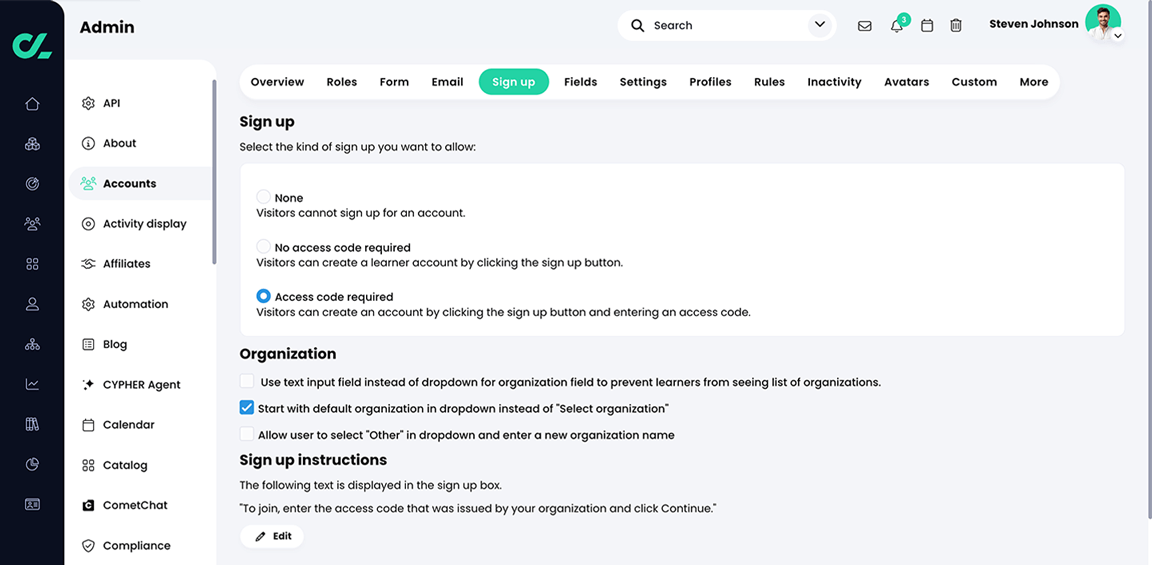Uncheck Start with default organization checkbox
This screenshot has width=1152, height=565.
(247, 408)
